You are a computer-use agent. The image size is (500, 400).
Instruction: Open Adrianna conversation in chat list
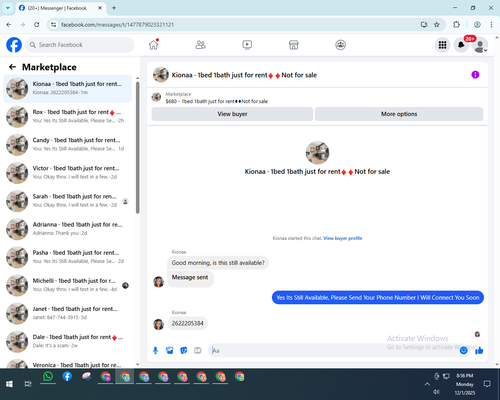click(67, 229)
